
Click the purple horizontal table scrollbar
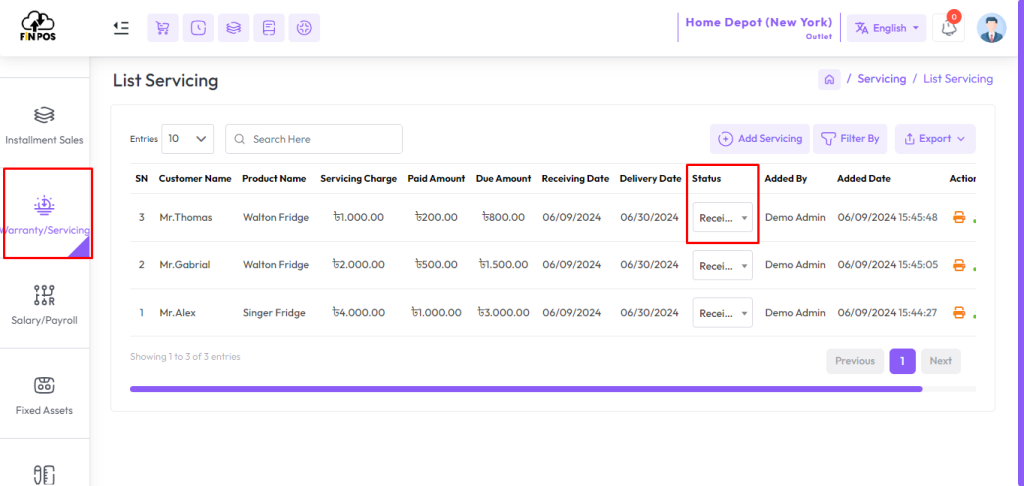526,389
